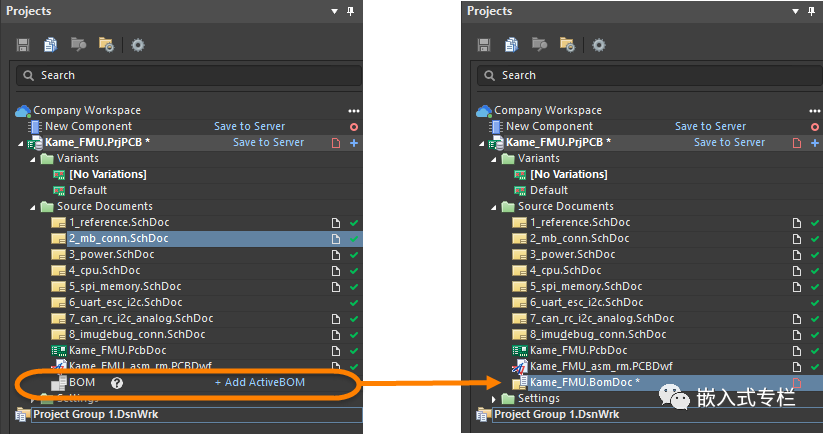The width and height of the screenshot is (823, 434).
Task: Click the plus icon on Kame_FMU.PrjPCB row, right panel
Action: pos(815,143)
